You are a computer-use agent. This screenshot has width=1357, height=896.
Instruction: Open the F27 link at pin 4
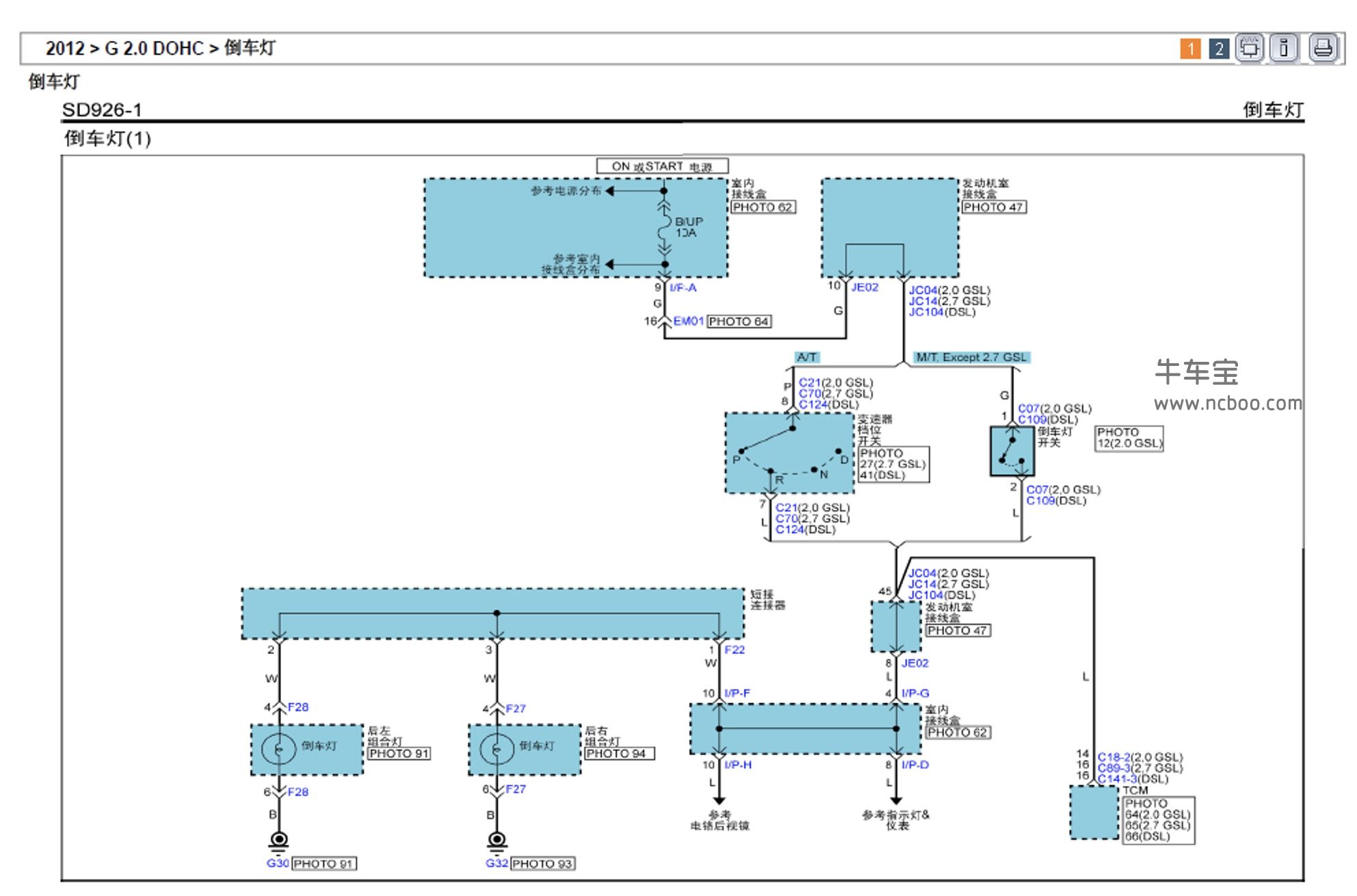[x=516, y=709]
